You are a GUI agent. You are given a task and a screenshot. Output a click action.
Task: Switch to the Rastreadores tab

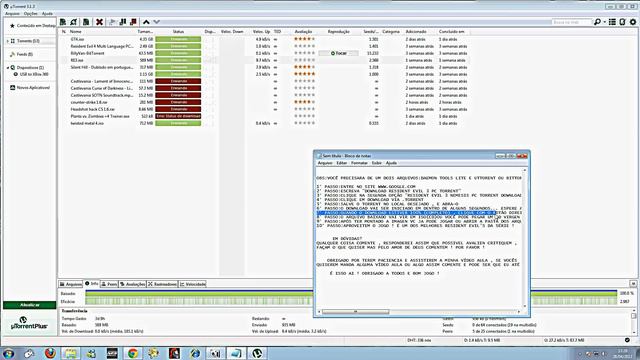click(162, 284)
